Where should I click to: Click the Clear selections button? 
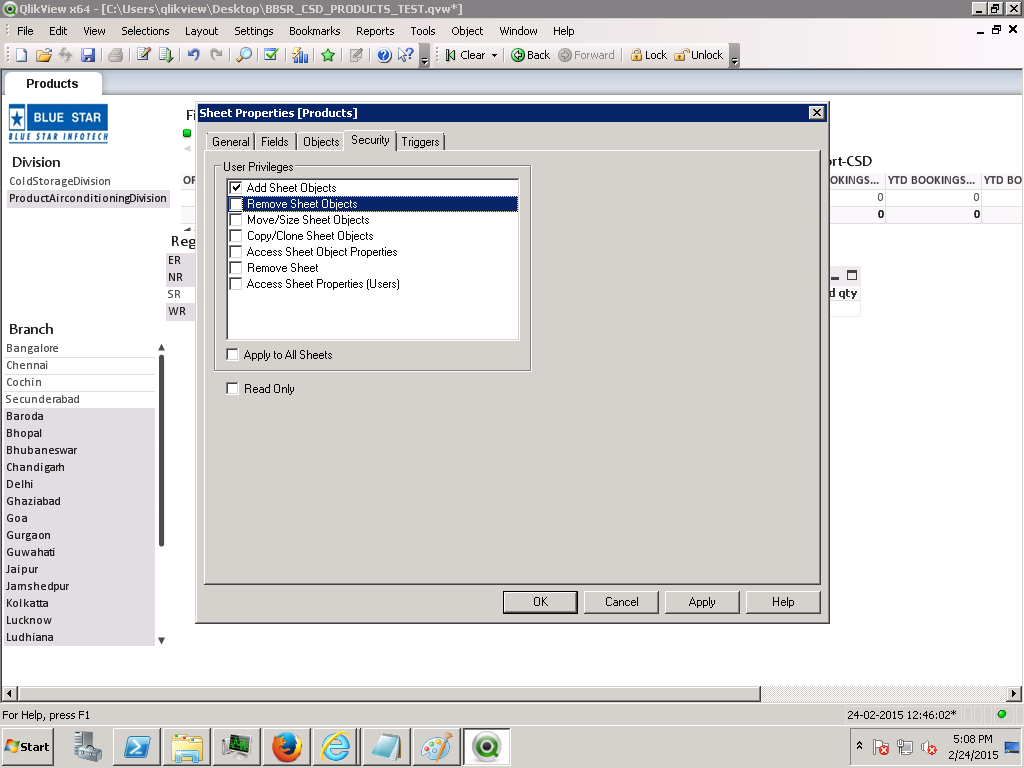click(465, 56)
